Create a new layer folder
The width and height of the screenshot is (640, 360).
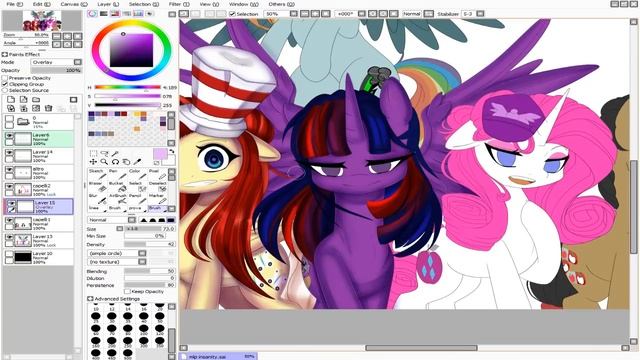coord(36,100)
